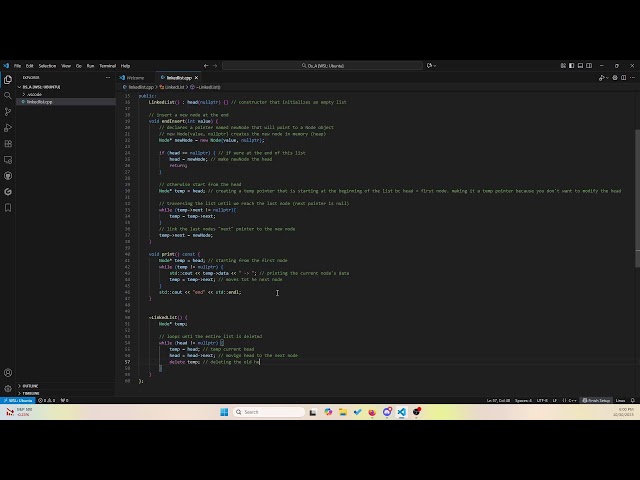640x480 pixels.
Task: Close the linkedlist.cpp tab
Action: 196,78
